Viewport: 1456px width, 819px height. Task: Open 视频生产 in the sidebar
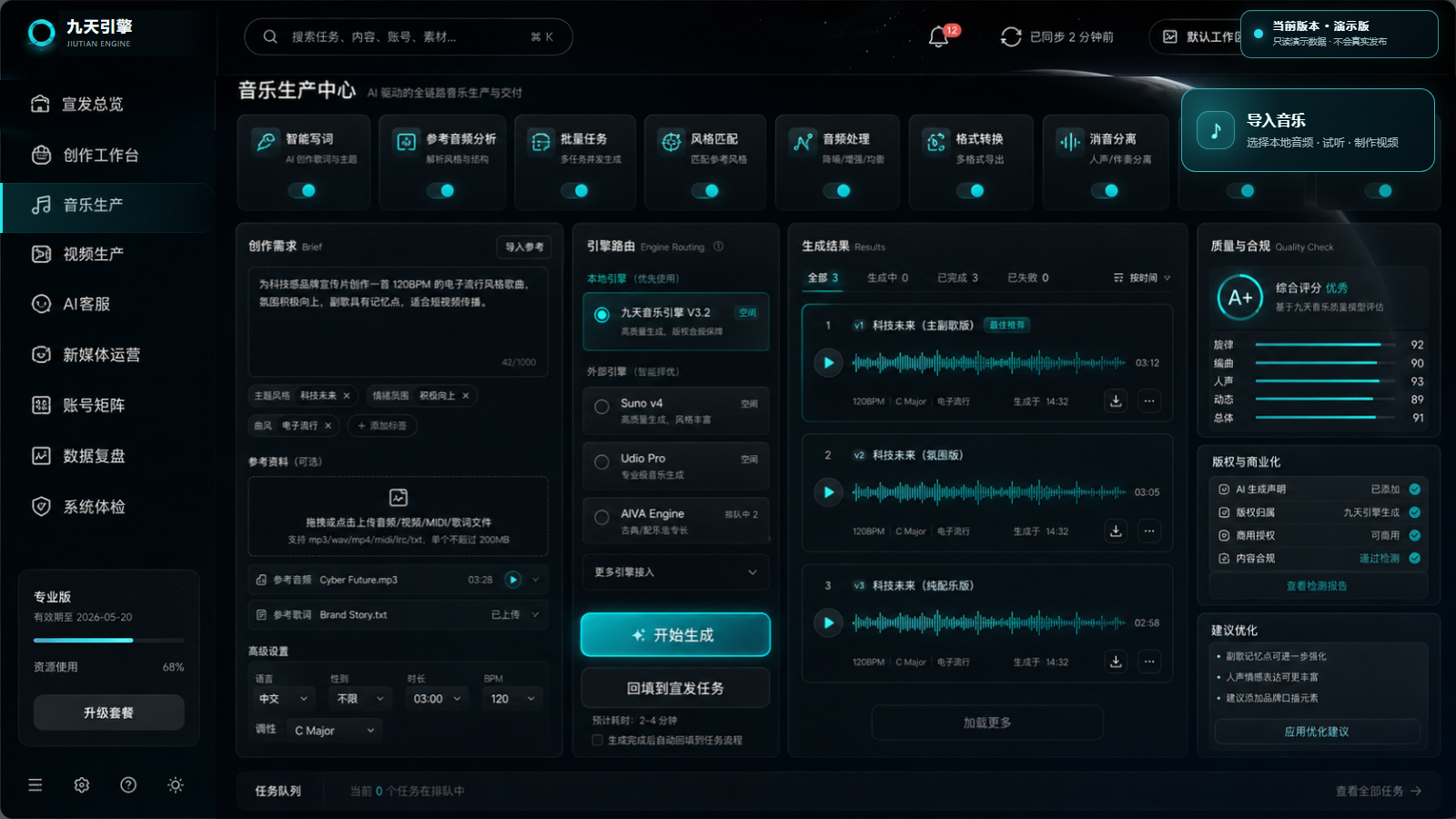[x=107, y=254]
